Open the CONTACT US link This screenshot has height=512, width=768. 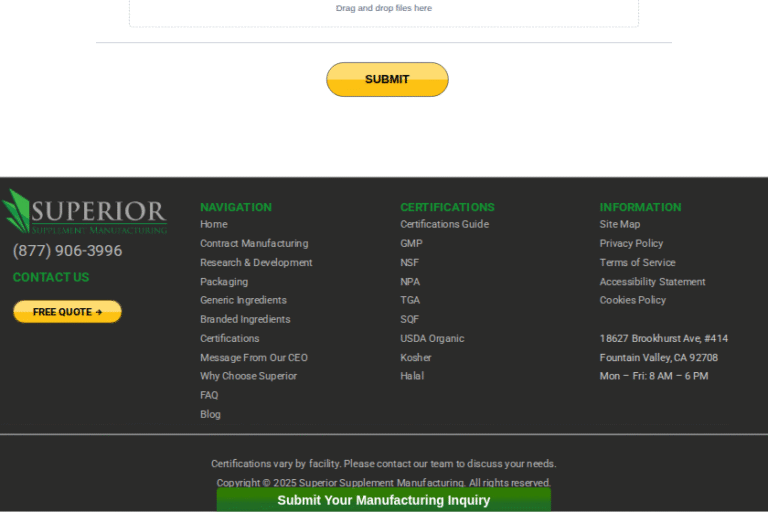[x=51, y=277]
